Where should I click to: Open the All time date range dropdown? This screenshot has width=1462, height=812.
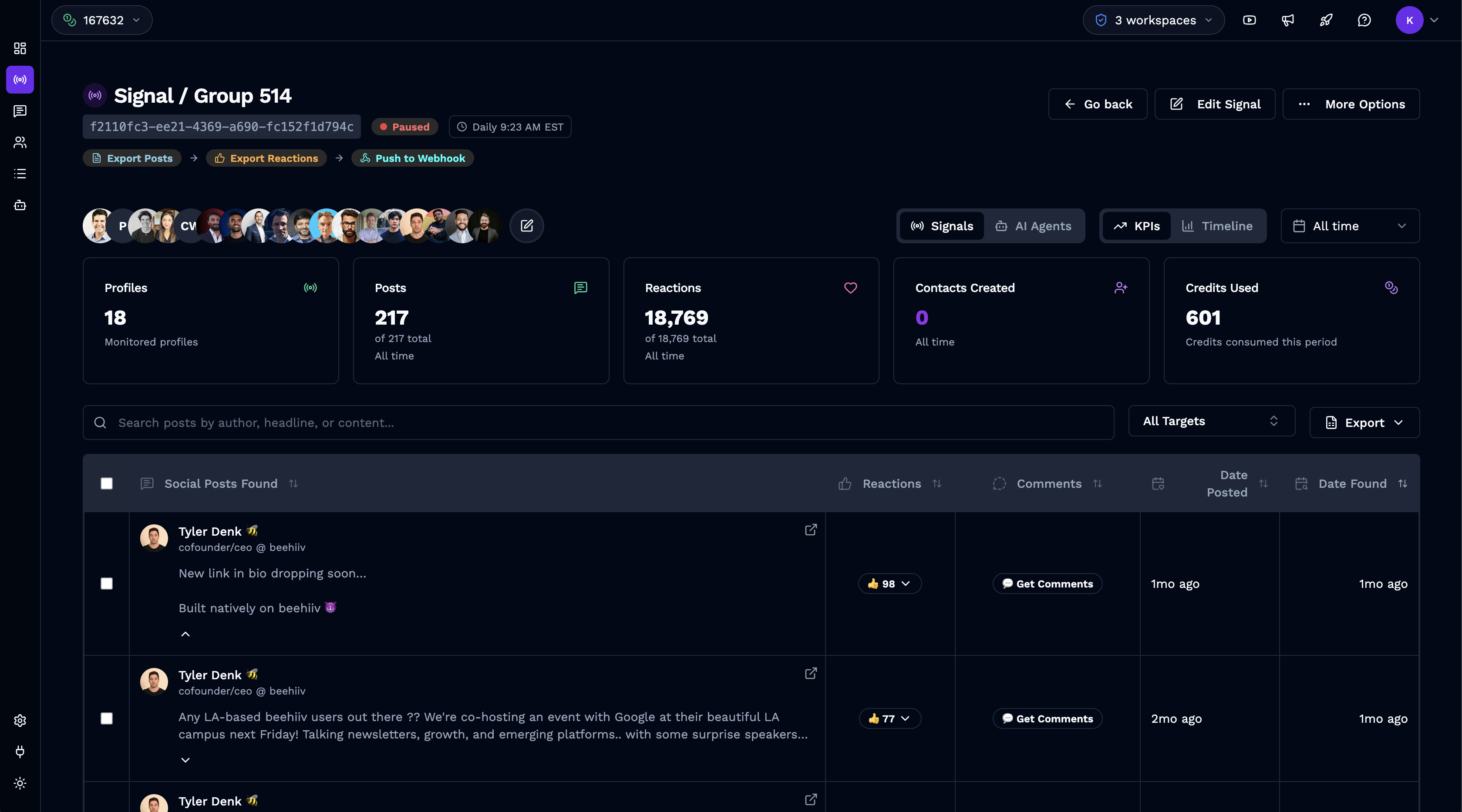click(1350, 225)
